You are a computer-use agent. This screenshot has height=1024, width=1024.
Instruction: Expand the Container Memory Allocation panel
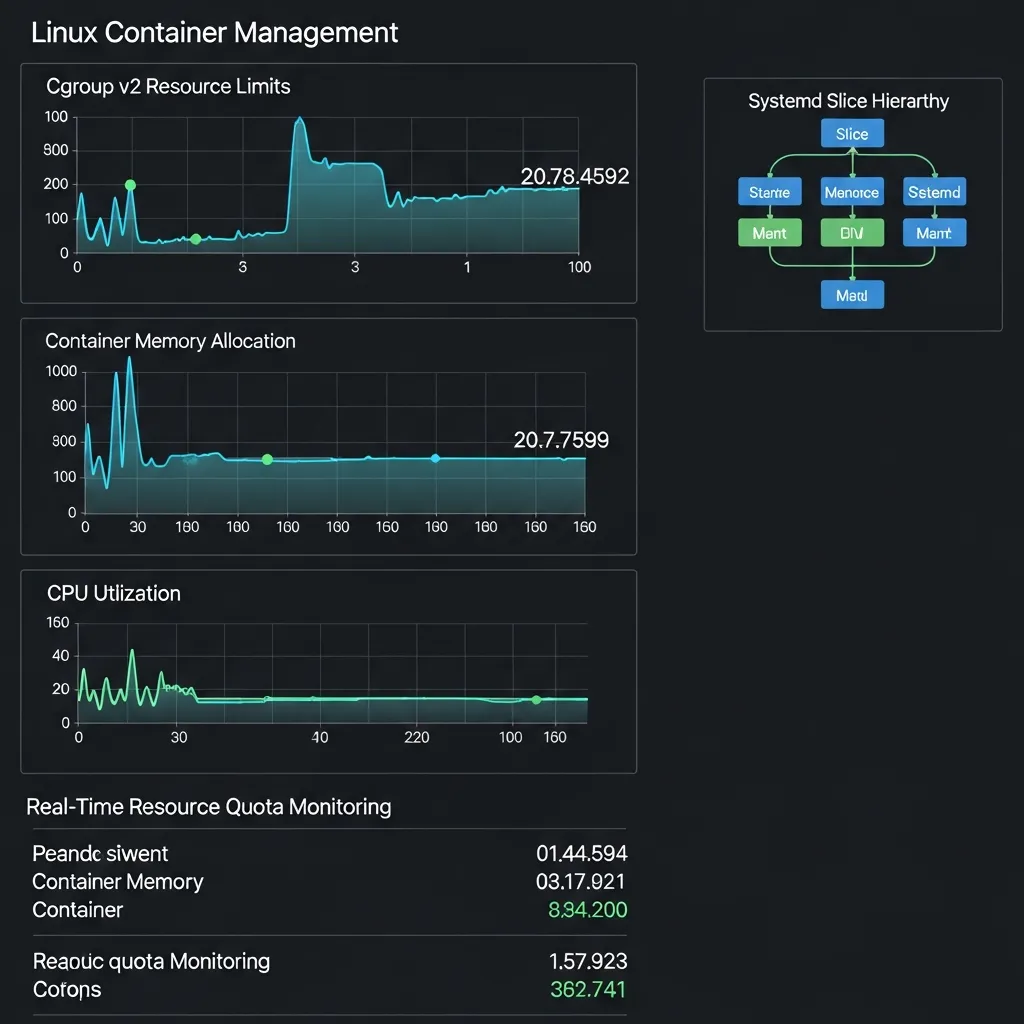[x=170, y=341]
